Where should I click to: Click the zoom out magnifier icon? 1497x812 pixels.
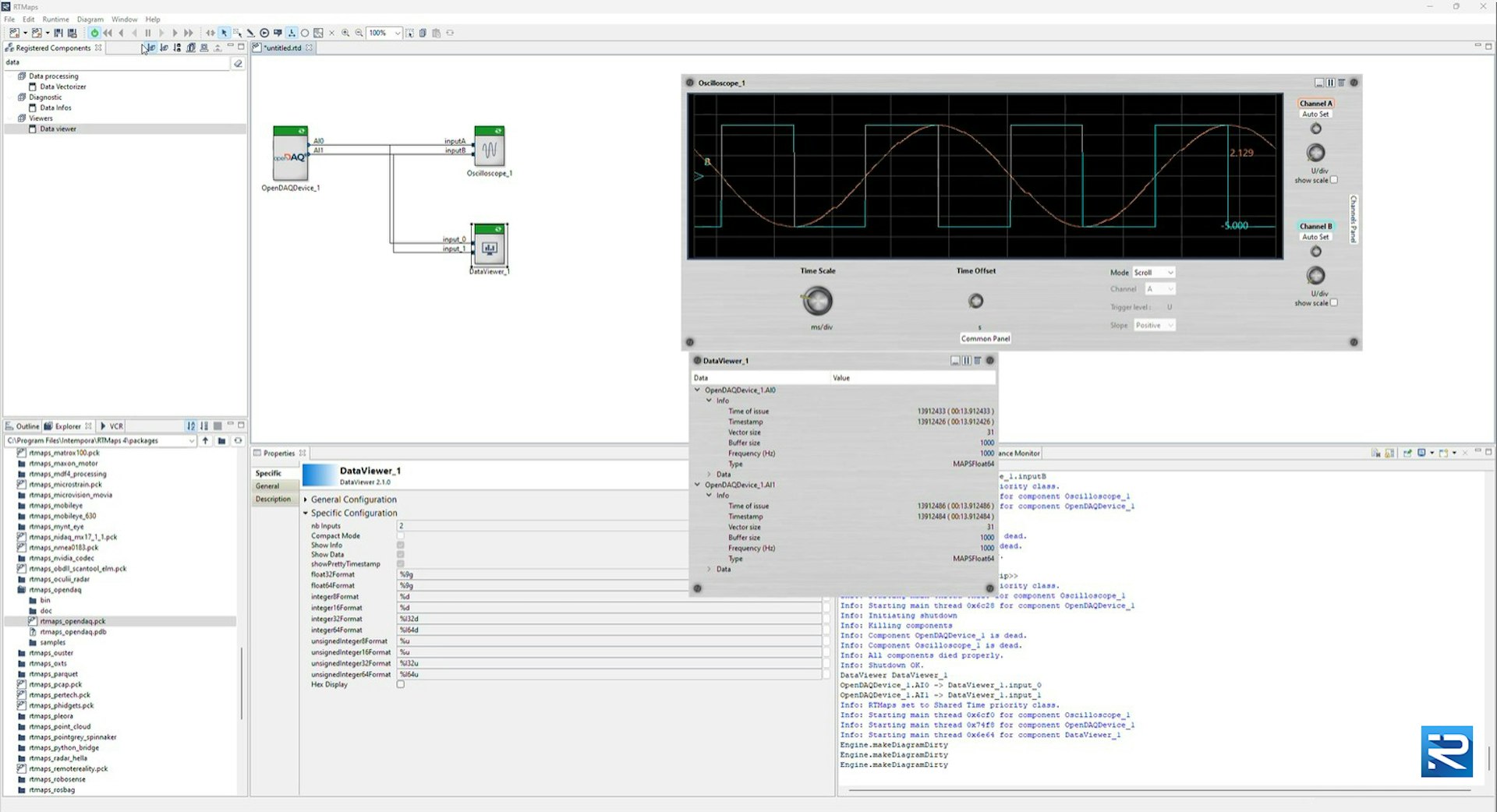pyautogui.click(x=359, y=33)
